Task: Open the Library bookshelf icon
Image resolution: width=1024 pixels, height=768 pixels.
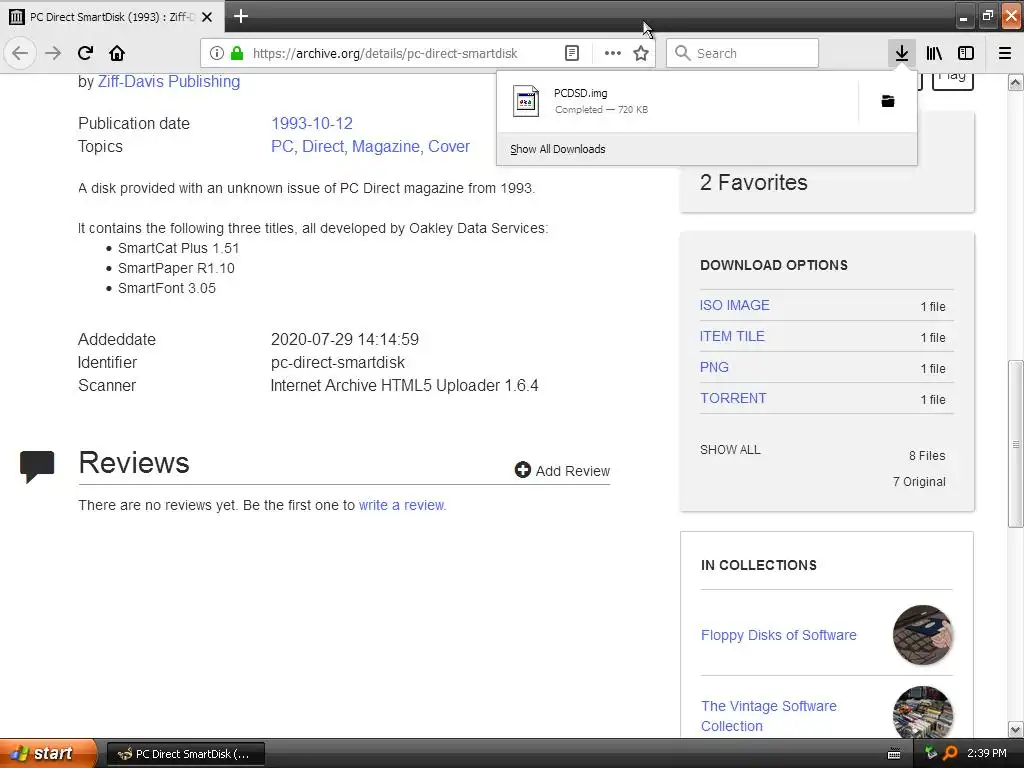Action: [934, 53]
